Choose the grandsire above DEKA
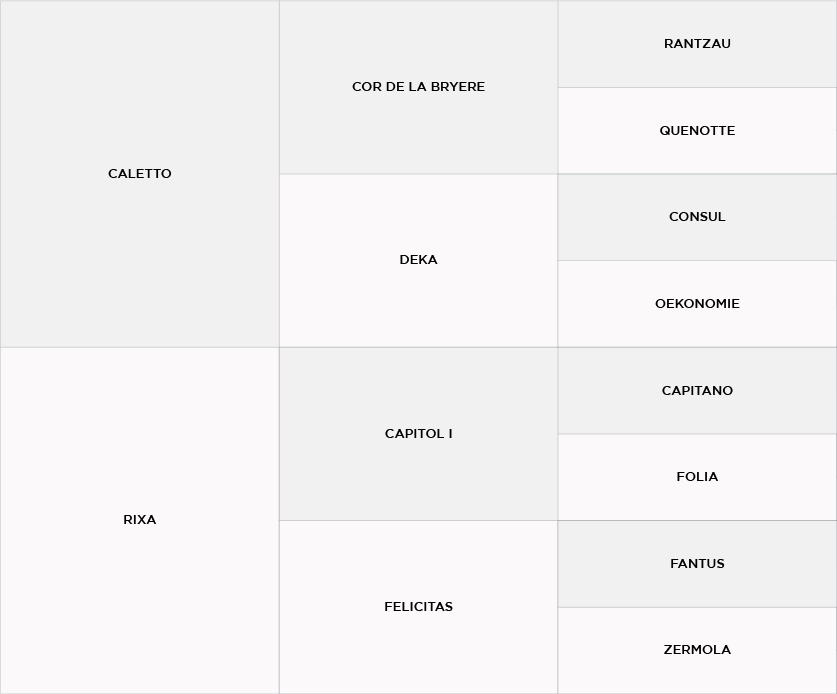 pyautogui.click(x=418, y=87)
